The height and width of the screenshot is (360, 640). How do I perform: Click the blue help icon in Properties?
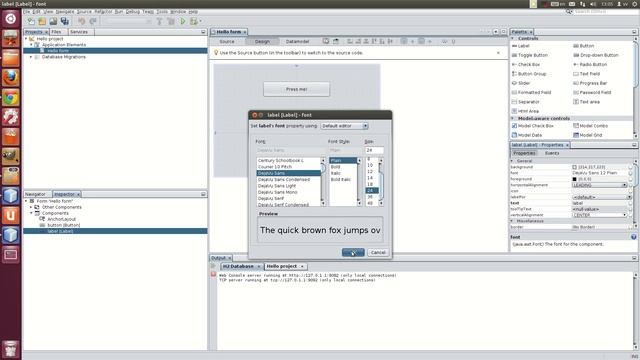point(633,237)
